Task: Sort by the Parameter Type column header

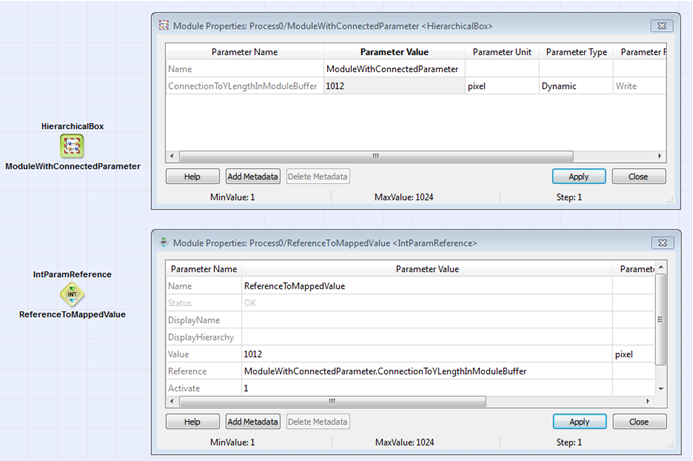Action: click(574, 52)
